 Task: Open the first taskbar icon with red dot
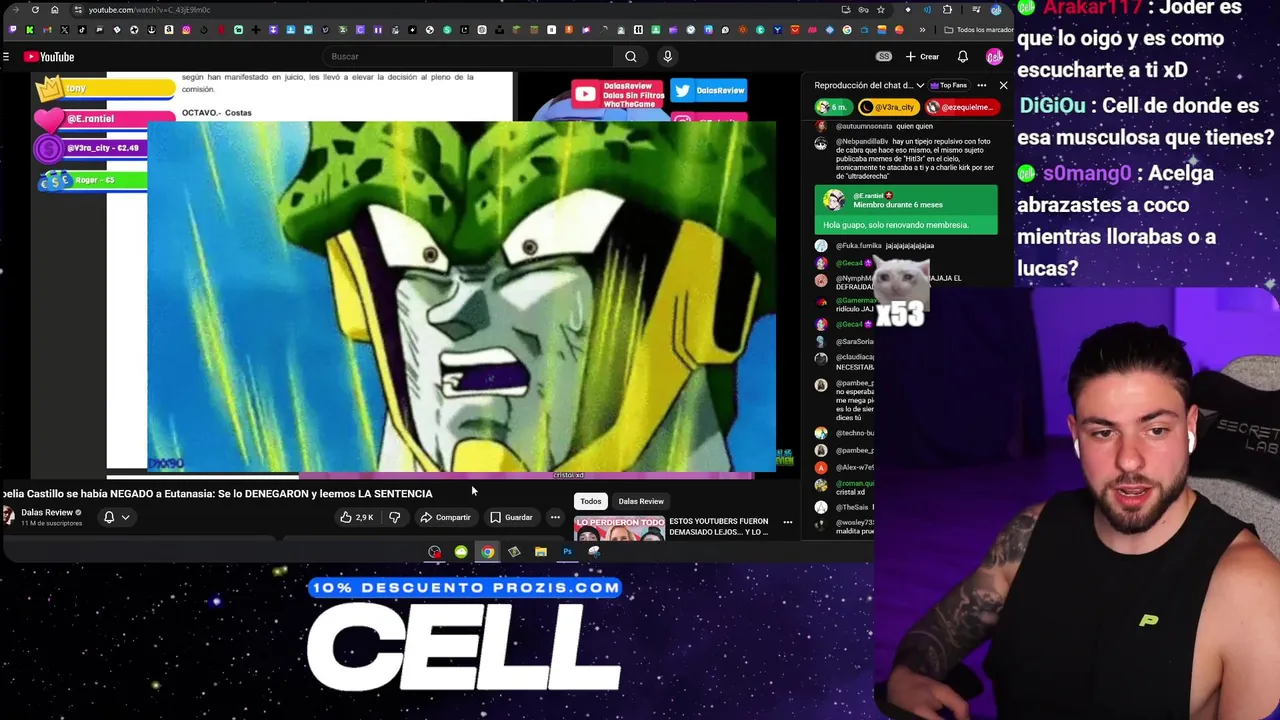(x=434, y=551)
